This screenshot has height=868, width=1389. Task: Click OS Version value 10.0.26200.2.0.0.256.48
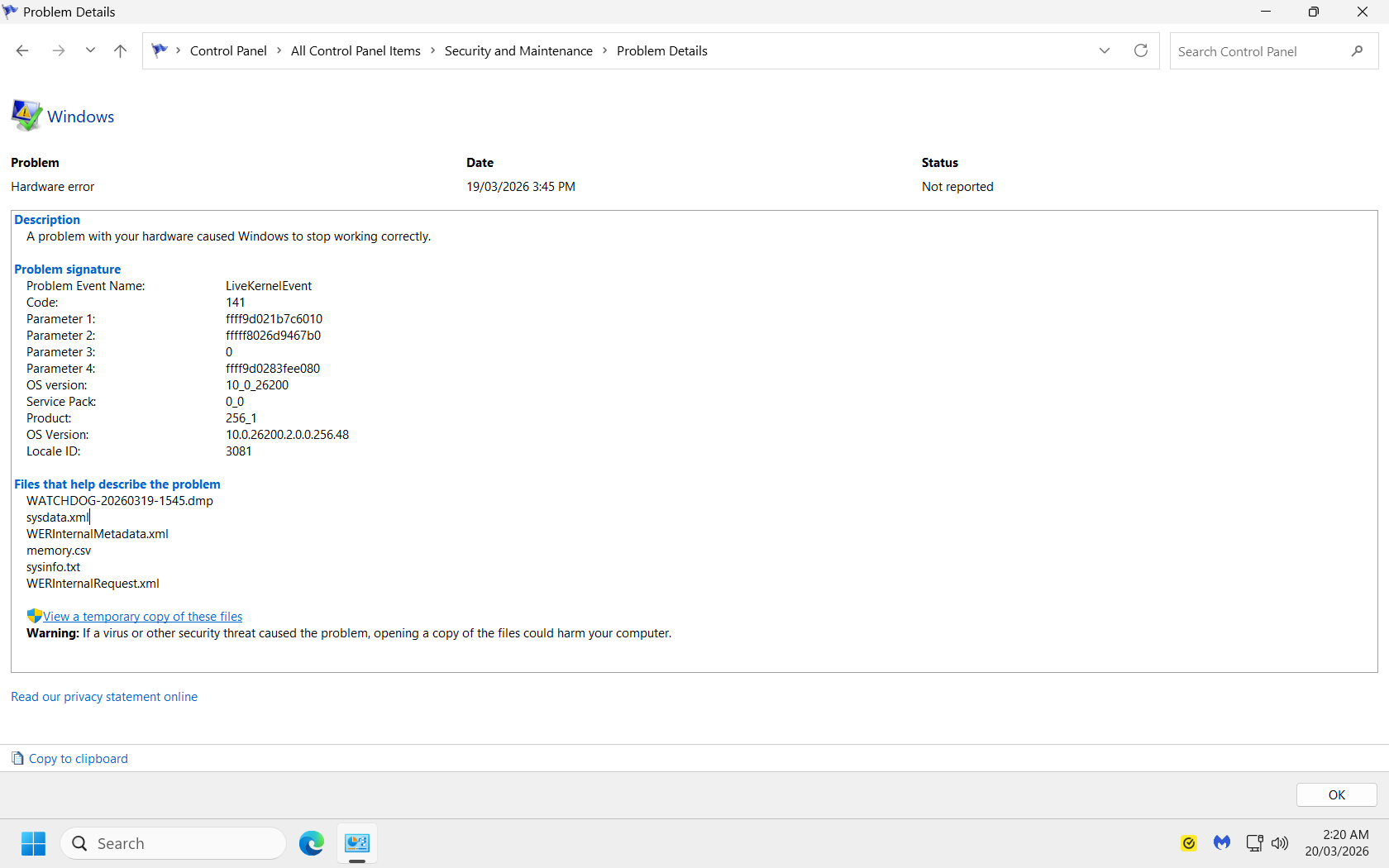[x=287, y=435]
